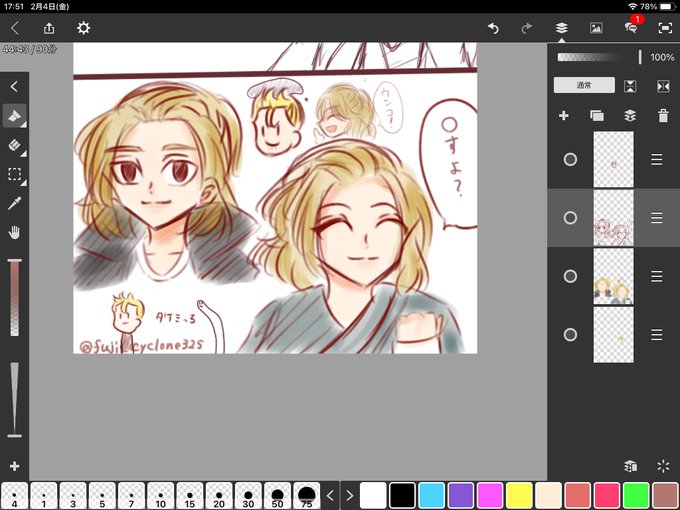680x510 pixels.
Task: Pick the black color swatch
Action: click(x=402, y=496)
